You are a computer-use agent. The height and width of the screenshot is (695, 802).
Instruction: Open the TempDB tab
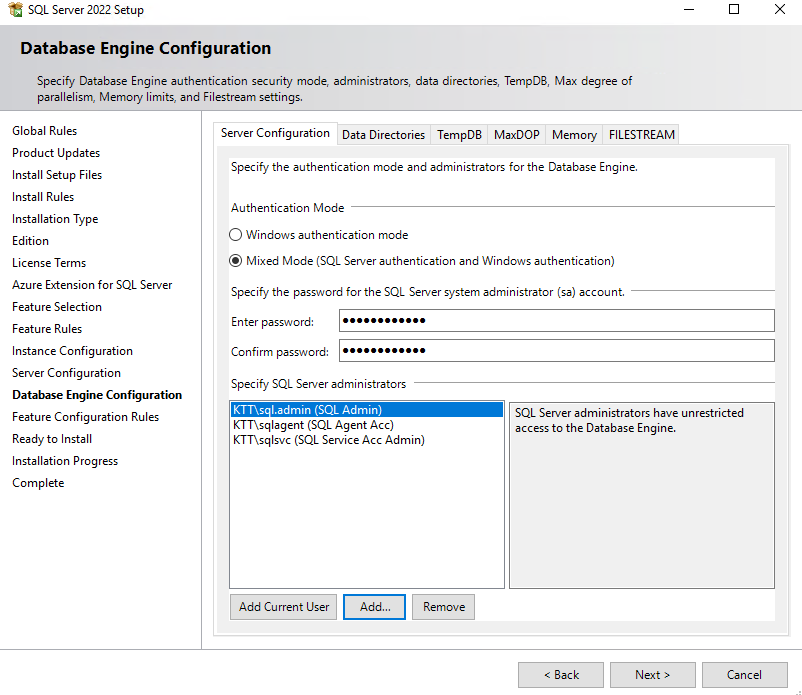point(459,135)
